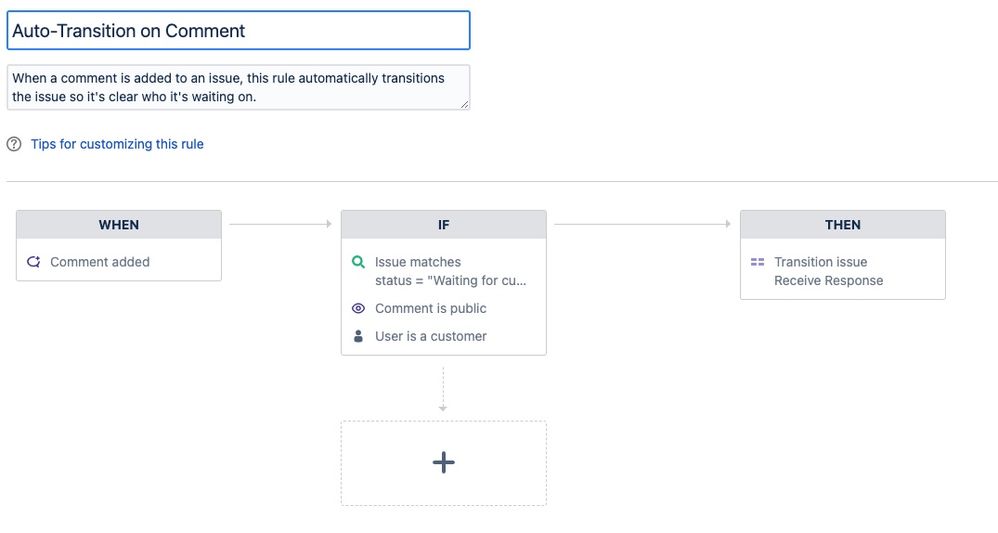Open the Comment added trigger
998x533 pixels.
tap(100, 262)
